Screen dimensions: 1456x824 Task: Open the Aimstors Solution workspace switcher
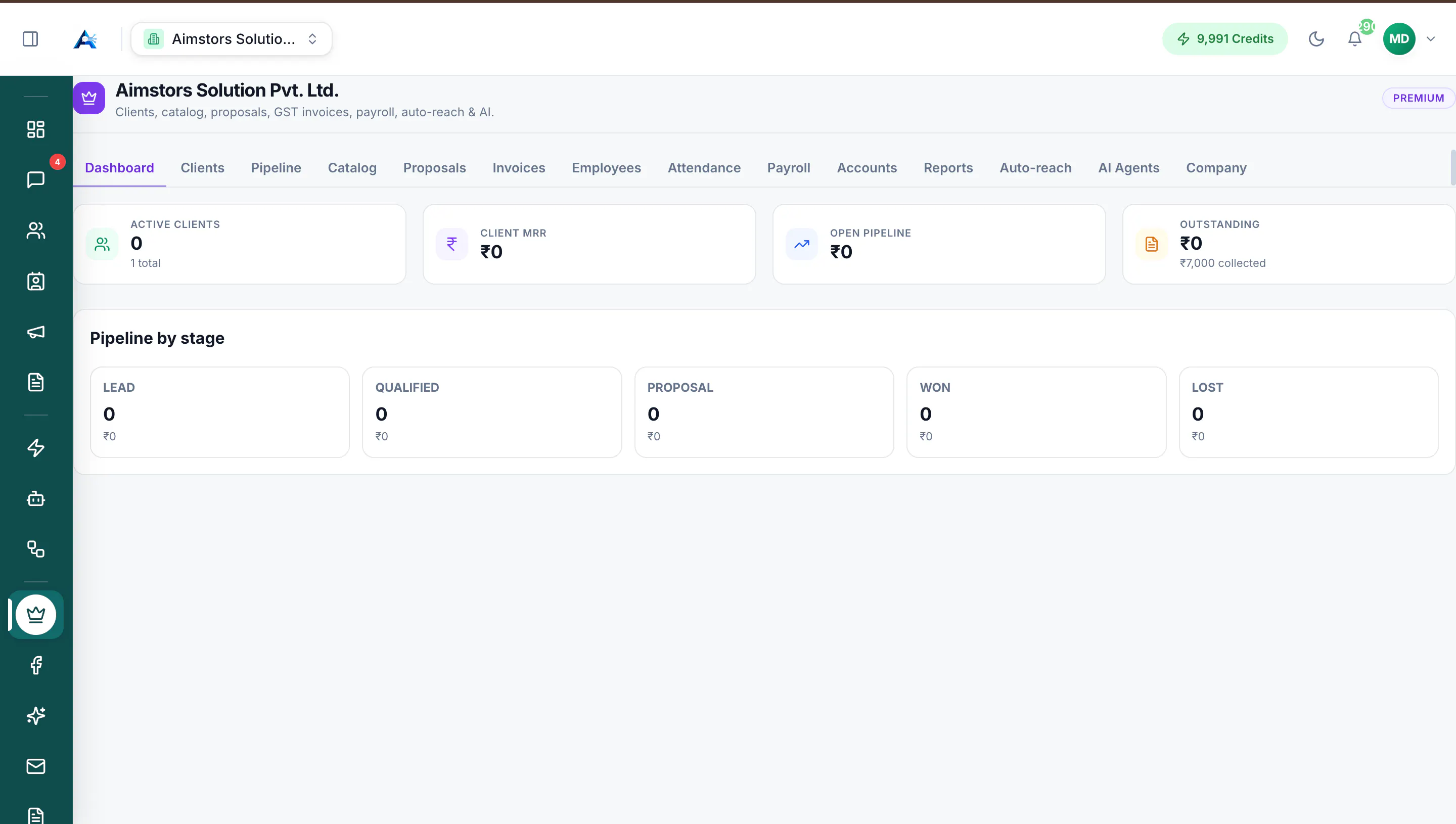[x=232, y=39]
